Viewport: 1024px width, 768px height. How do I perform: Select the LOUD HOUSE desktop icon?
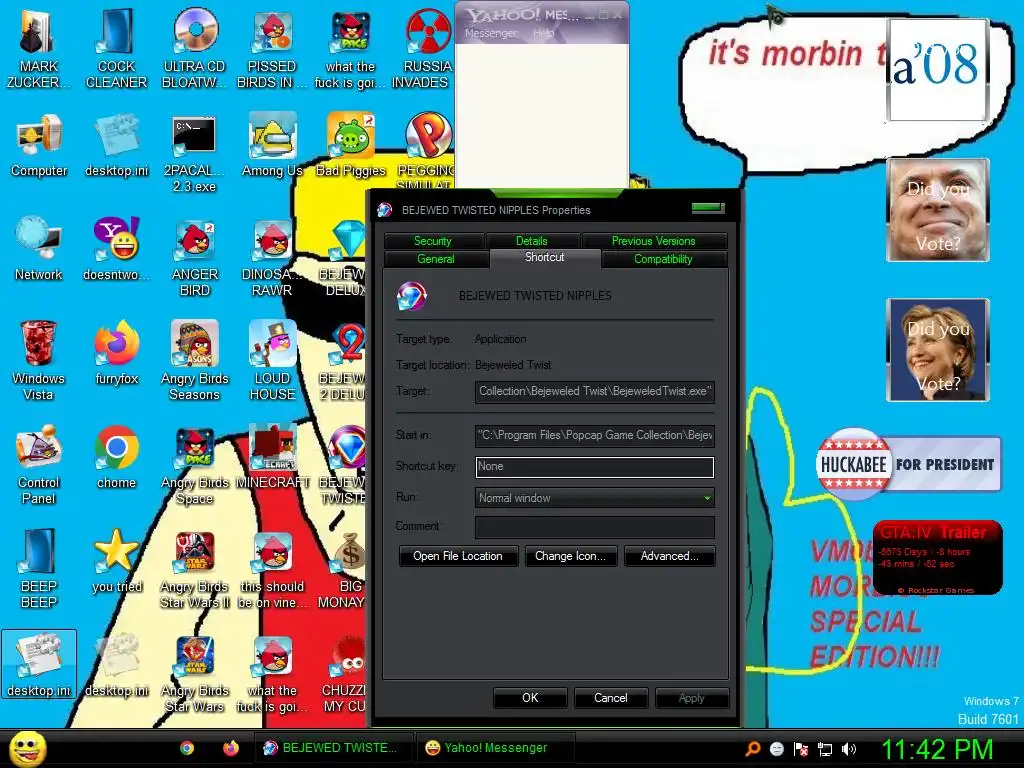272,360
